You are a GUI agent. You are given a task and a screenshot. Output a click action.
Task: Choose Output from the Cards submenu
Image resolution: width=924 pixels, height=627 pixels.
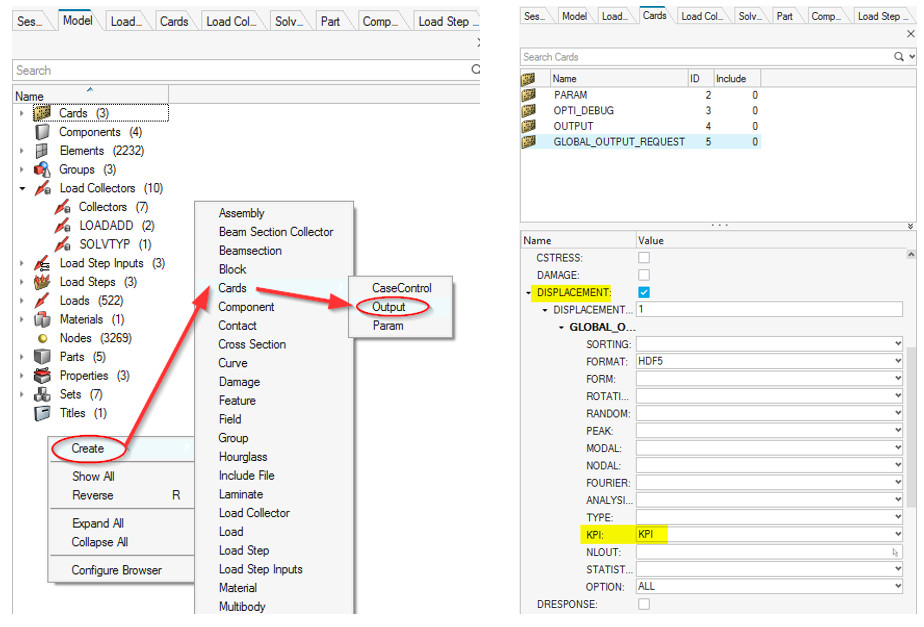389,307
